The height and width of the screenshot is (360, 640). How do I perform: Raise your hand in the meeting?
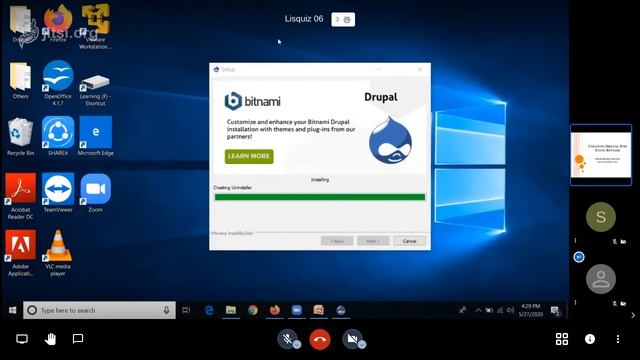tap(50, 339)
